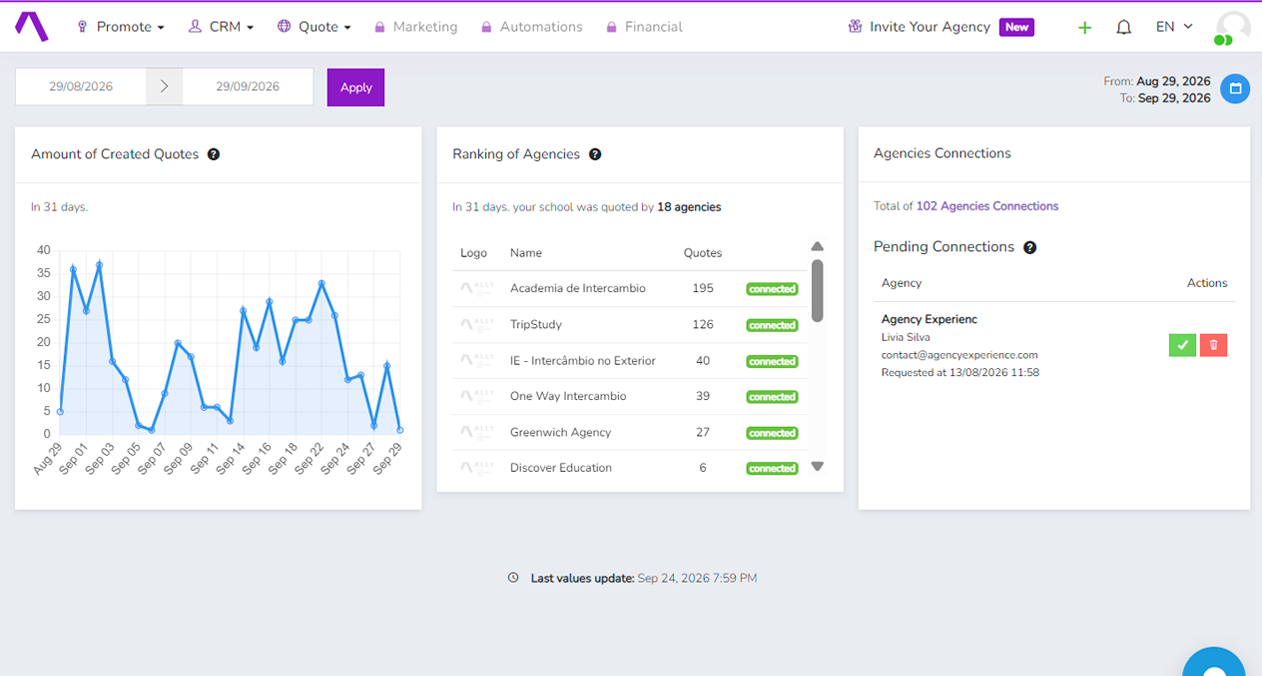Image resolution: width=1262 pixels, height=676 pixels.
Task: Click quote count 126
Action: tap(703, 324)
